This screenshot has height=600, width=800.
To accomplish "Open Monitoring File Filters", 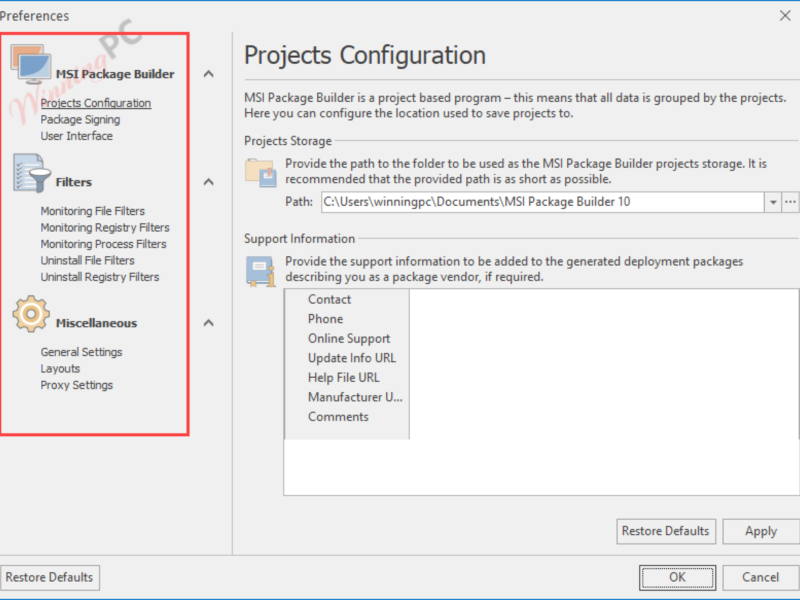I will coord(92,211).
